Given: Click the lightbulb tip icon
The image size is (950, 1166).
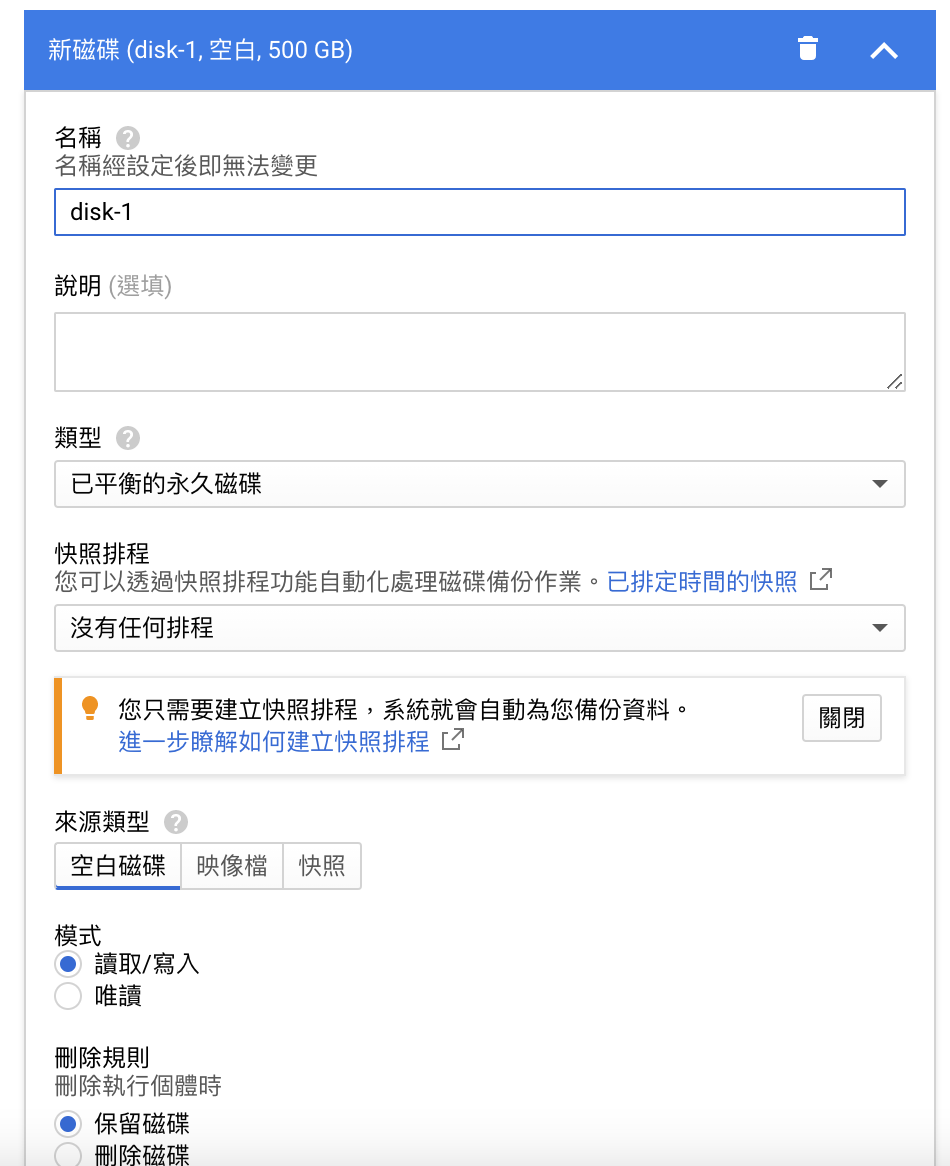Looking at the screenshot, I should (x=90, y=709).
